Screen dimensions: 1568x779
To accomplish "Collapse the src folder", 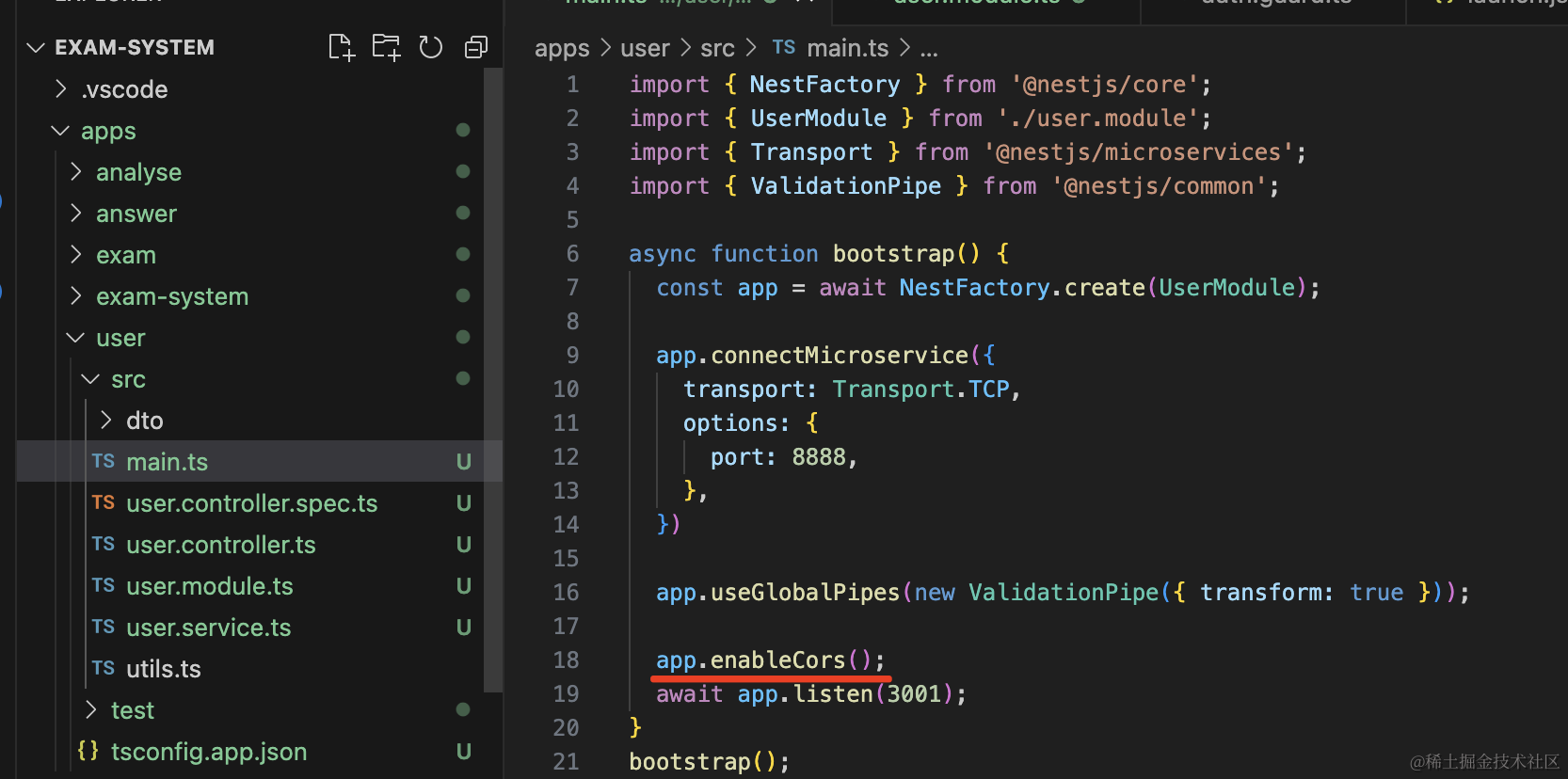I will [x=90, y=379].
